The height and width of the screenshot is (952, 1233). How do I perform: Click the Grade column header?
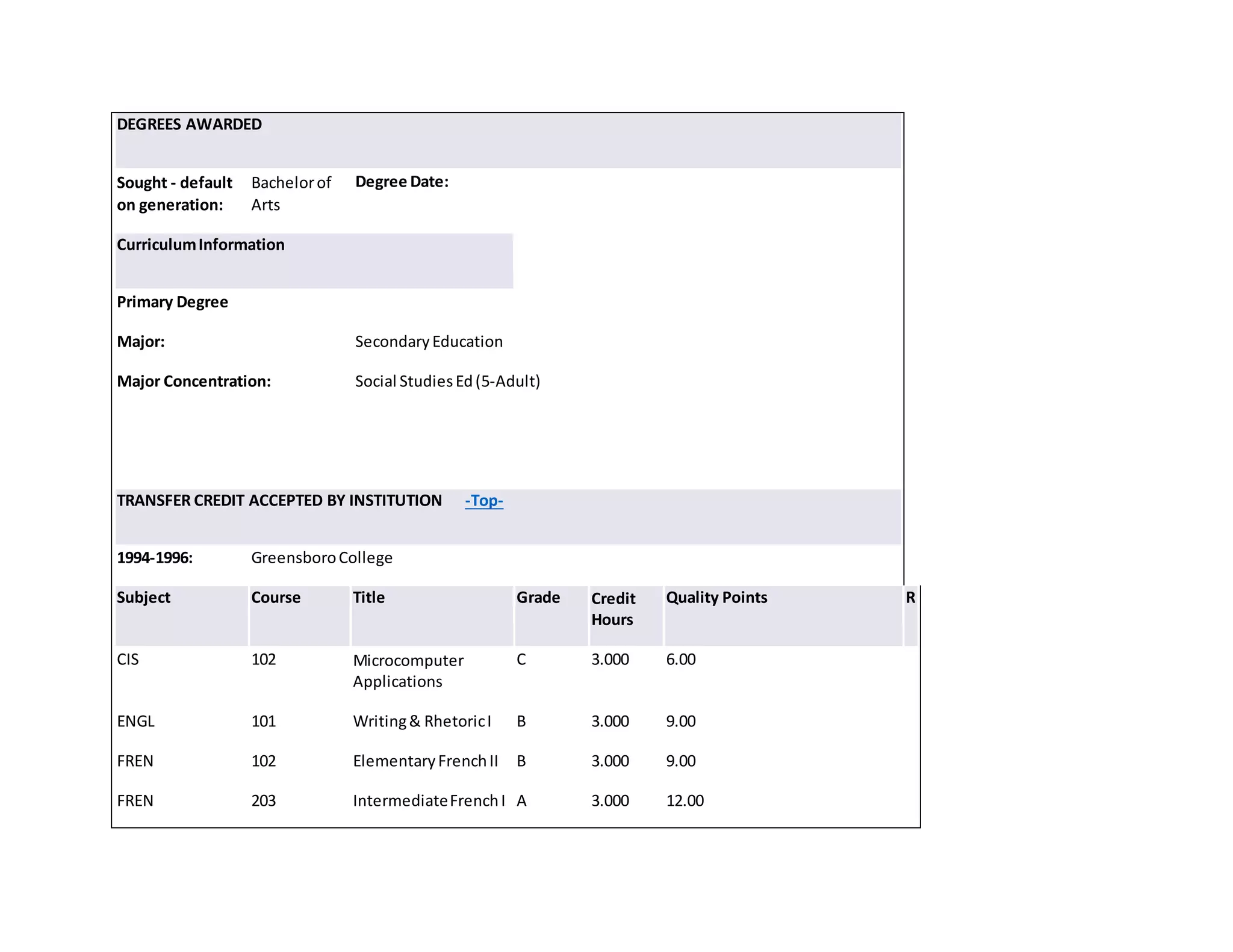tap(538, 598)
